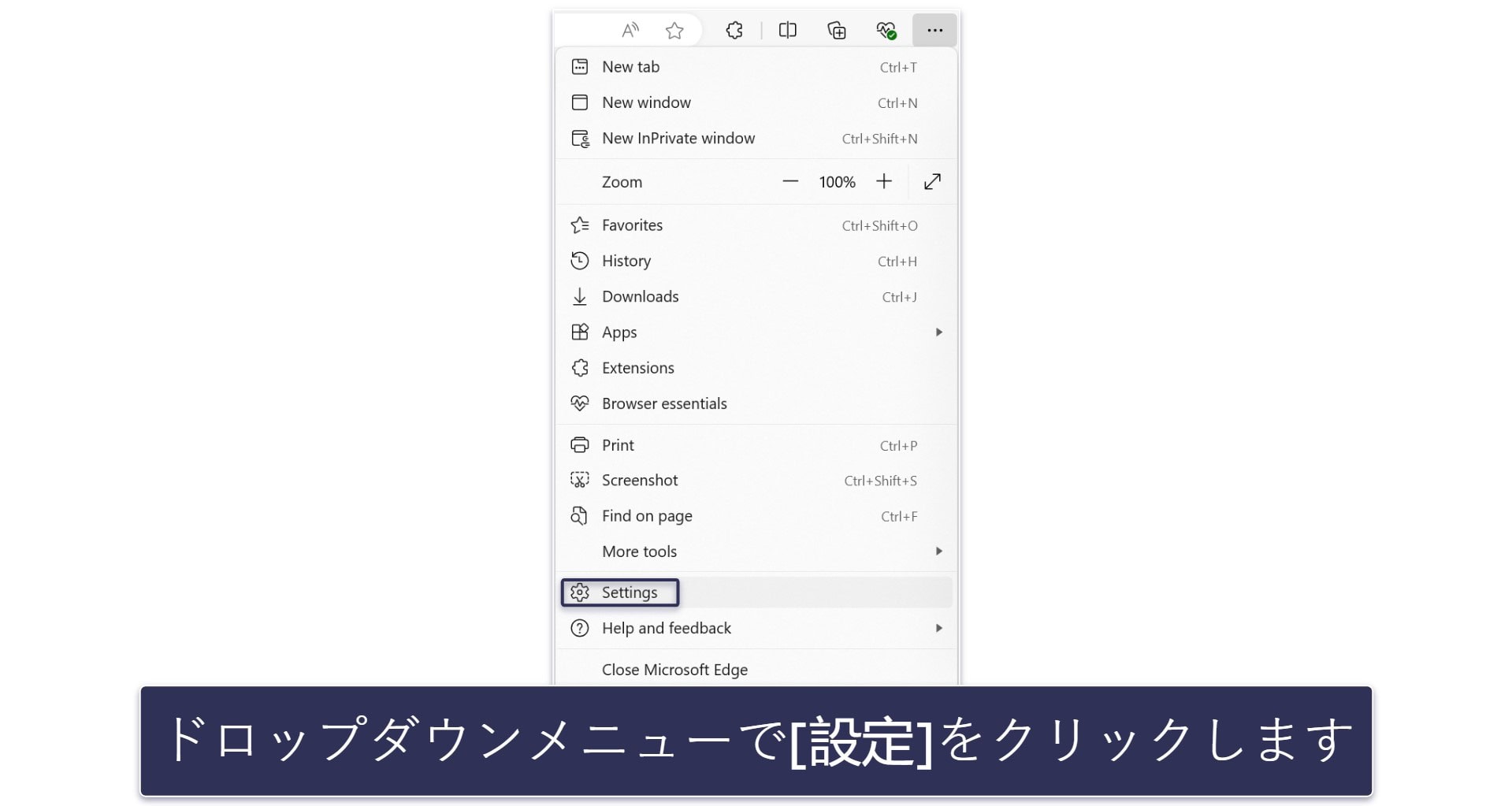Screen dimensions: 1512x806
Task: Click the Ctrl+H shortcut text
Action: (x=897, y=262)
